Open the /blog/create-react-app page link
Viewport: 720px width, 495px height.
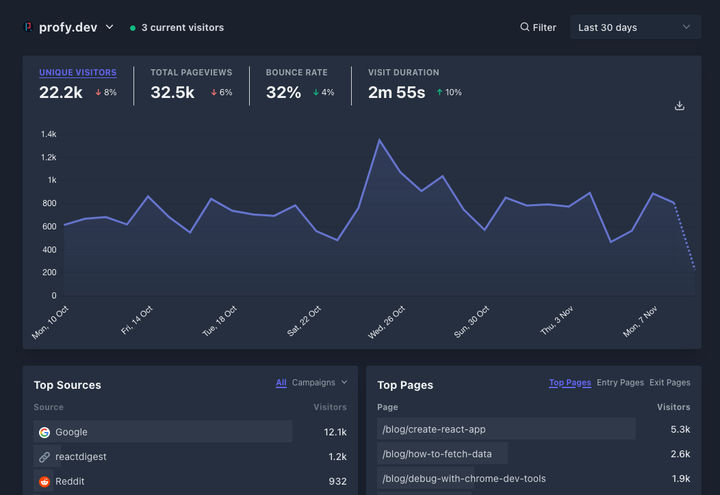click(434, 429)
